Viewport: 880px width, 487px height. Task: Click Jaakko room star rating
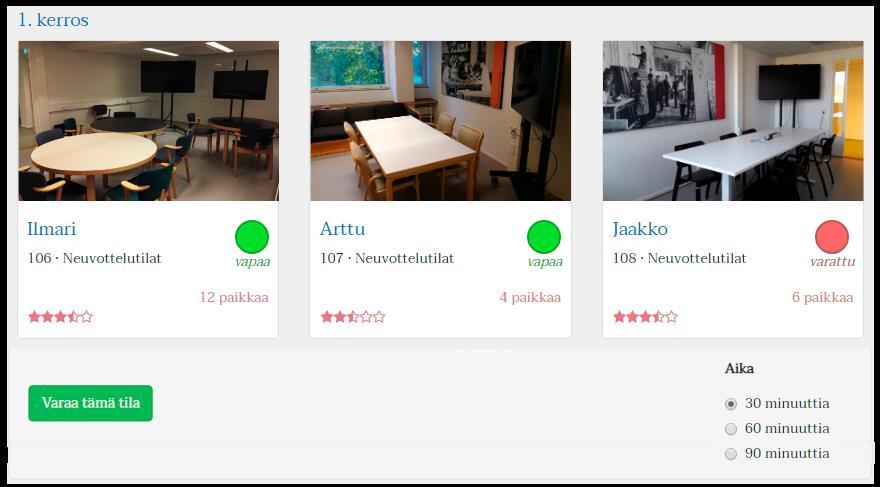tap(645, 317)
